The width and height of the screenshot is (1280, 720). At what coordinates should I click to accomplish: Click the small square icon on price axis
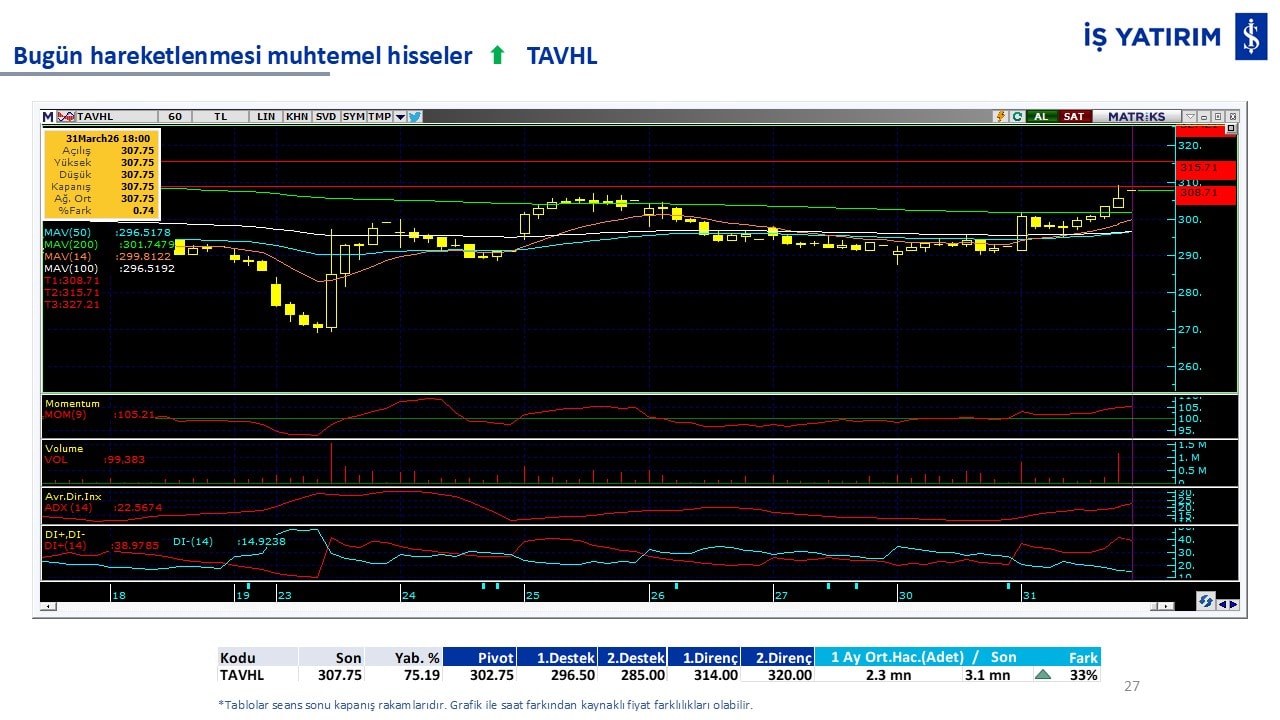1230,129
